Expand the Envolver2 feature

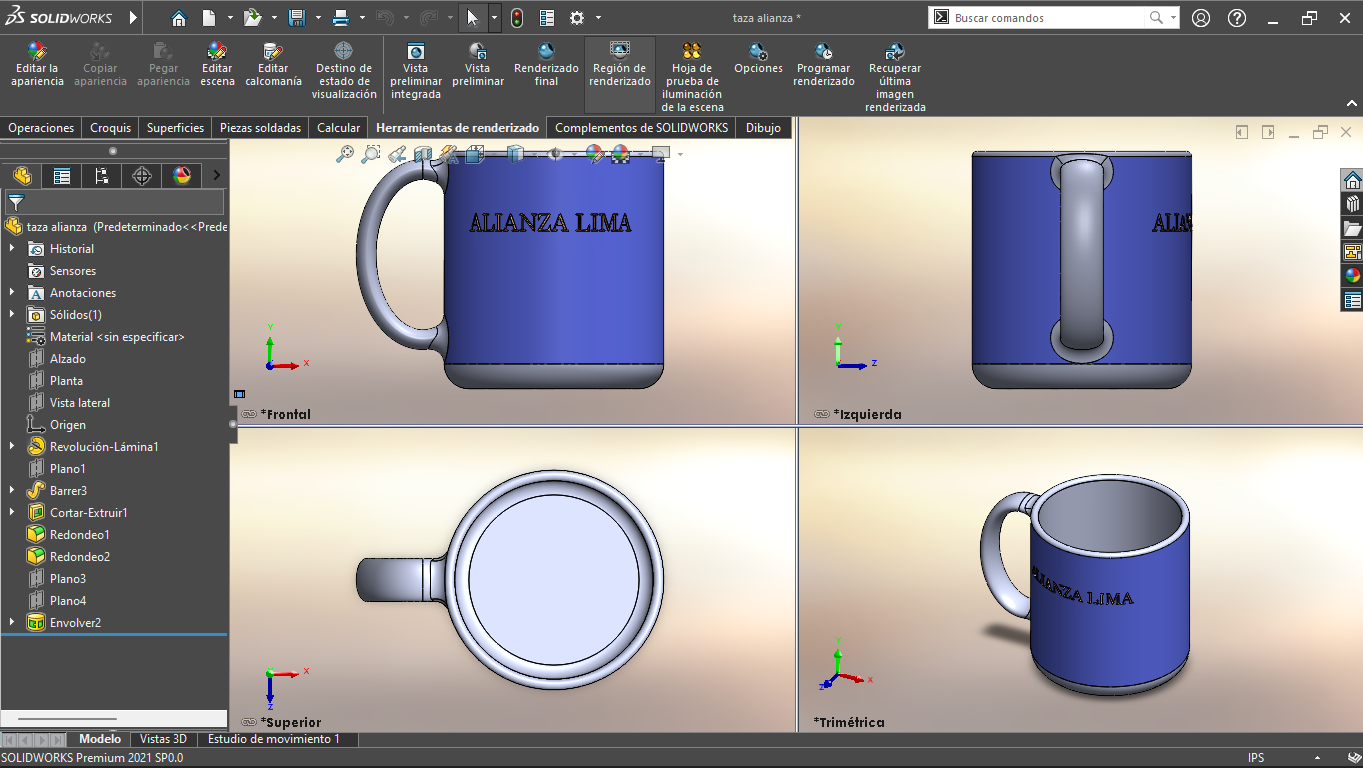pos(12,623)
